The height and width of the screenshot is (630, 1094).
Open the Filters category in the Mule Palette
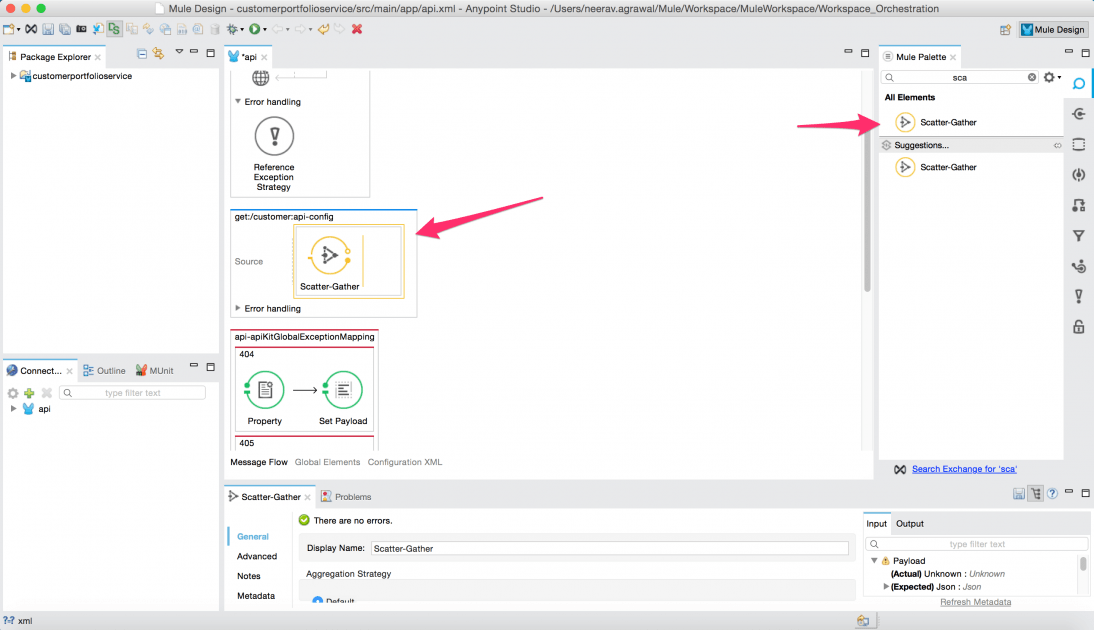coord(1079,235)
